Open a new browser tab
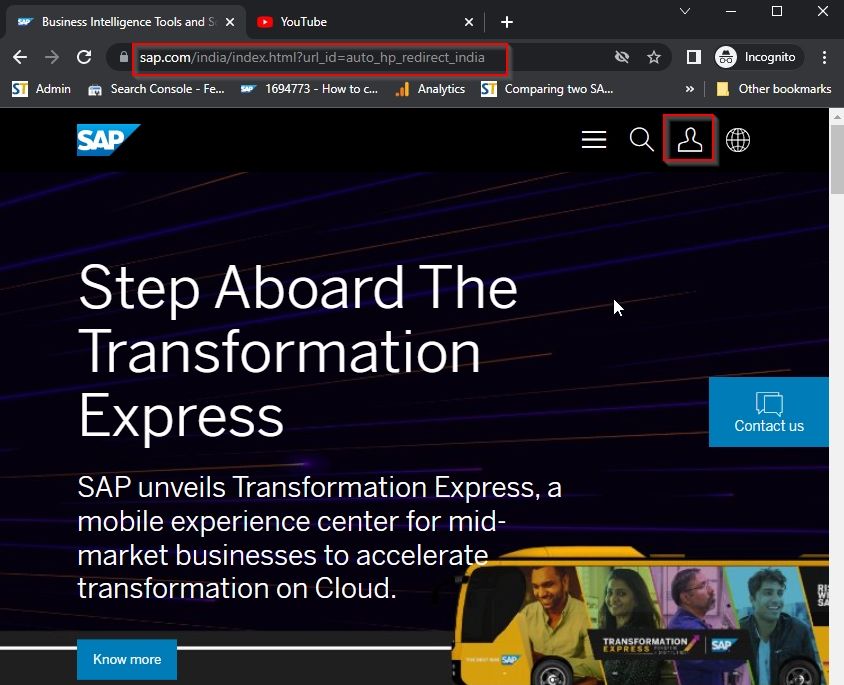 click(507, 22)
